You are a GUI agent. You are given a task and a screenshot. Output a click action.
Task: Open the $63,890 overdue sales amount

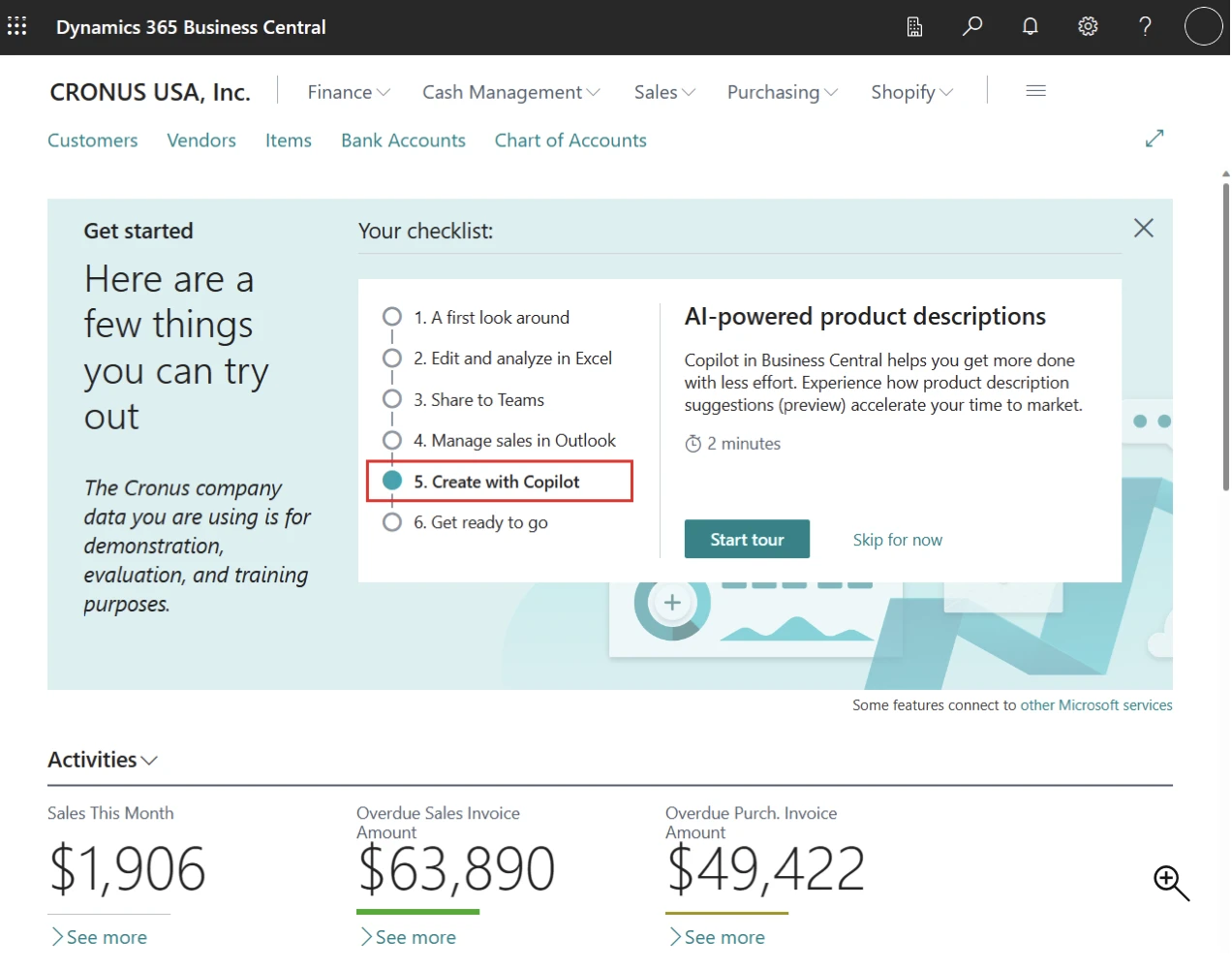456,868
